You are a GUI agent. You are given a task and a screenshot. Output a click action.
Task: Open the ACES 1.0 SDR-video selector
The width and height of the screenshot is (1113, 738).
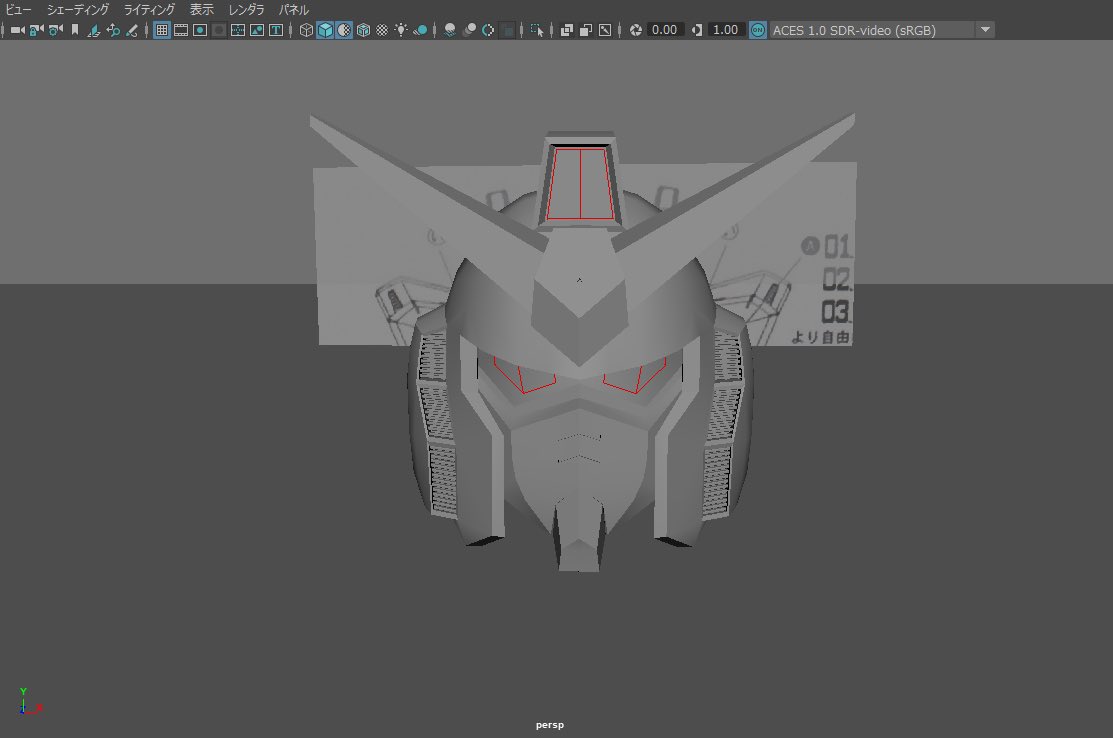click(870, 29)
